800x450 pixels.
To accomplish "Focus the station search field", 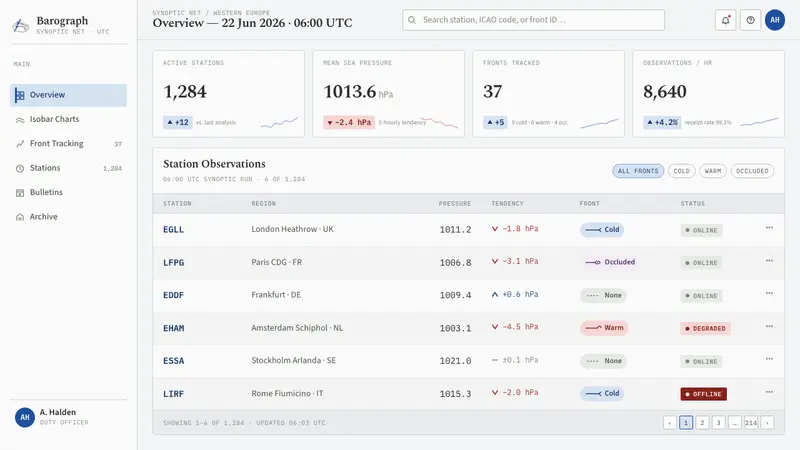I will [x=533, y=20].
